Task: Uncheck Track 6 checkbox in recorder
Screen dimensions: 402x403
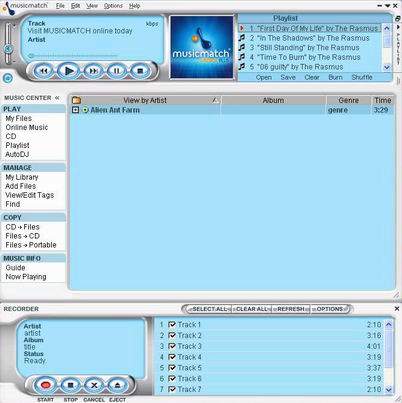Action: click(x=172, y=378)
